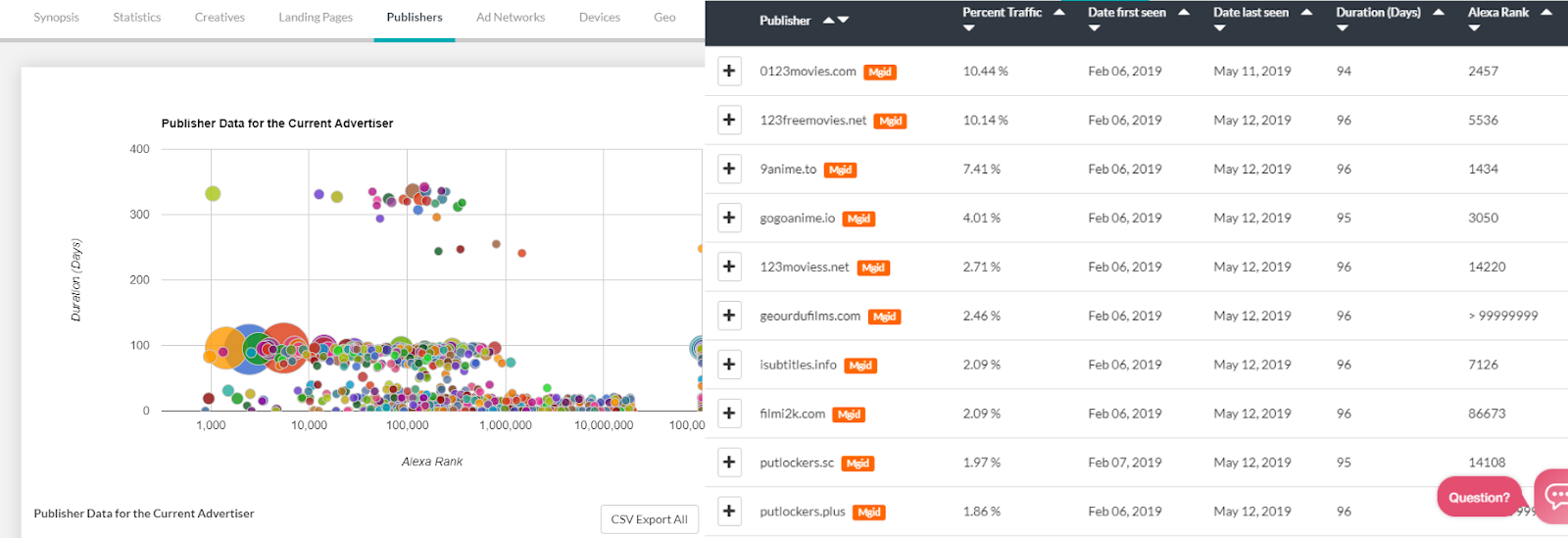The width and height of the screenshot is (1568, 538).
Task: Open the Ad Networks tab
Action: point(511,18)
